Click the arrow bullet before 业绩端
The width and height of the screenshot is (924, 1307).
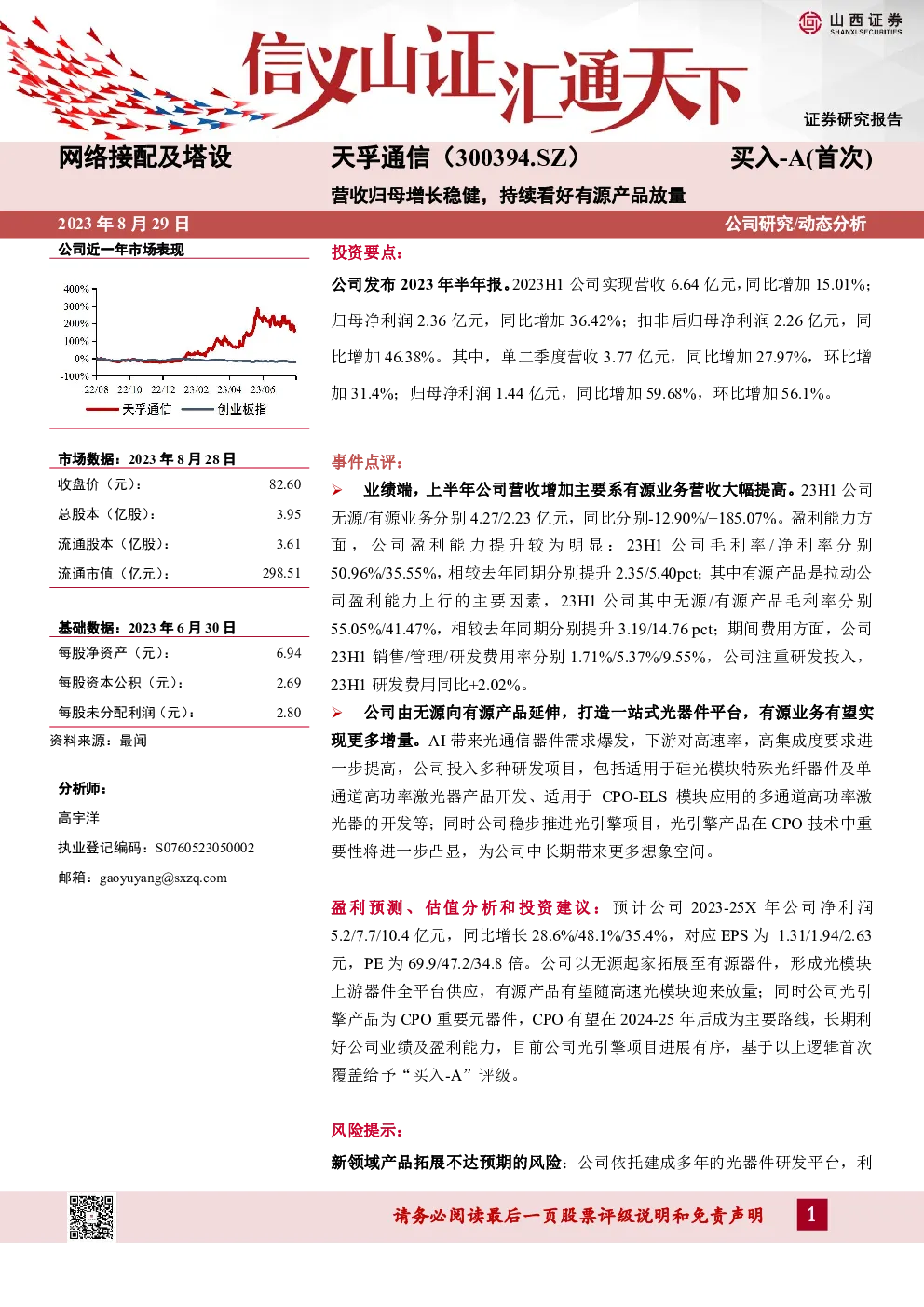[x=337, y=490]
